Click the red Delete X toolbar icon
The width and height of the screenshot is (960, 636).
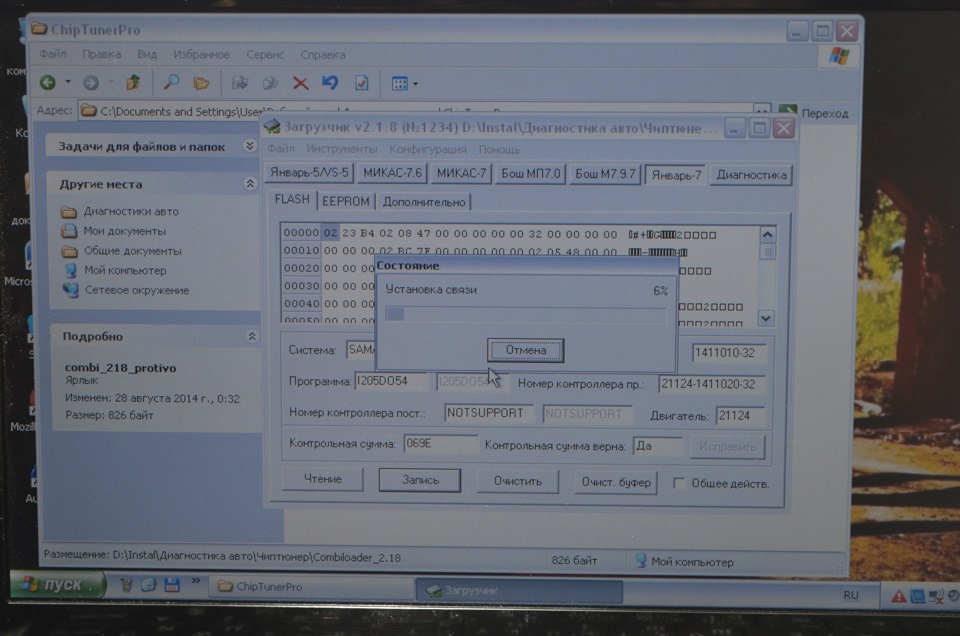click(300, 83)
